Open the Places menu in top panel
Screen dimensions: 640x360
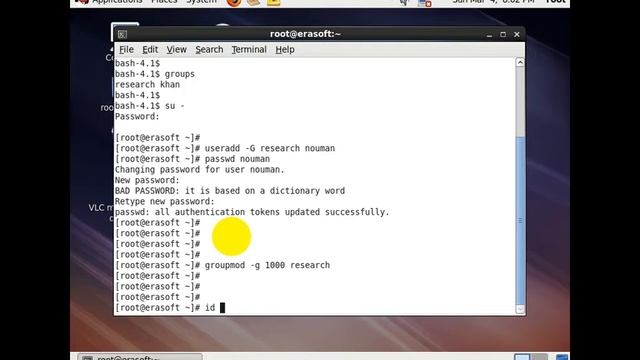(x=164, y=2)
